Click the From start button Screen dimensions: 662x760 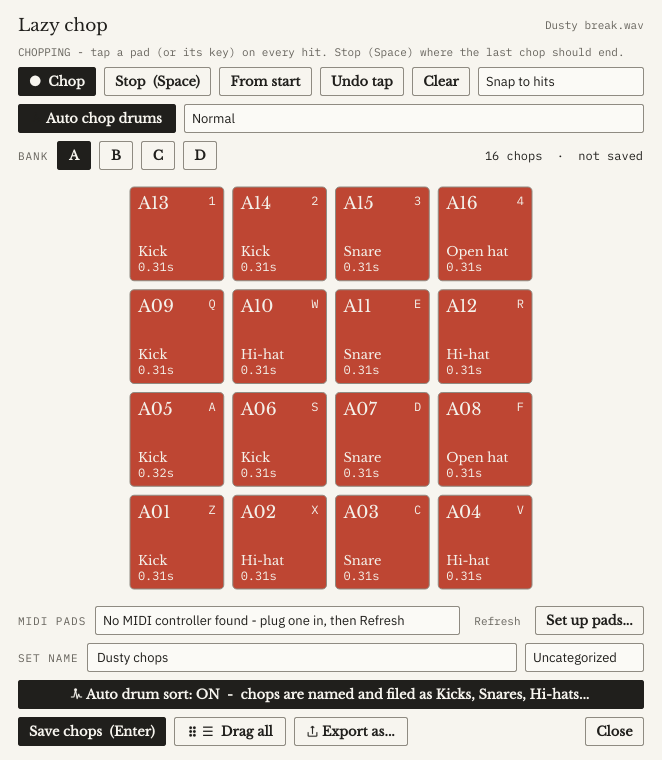(266, 81)
